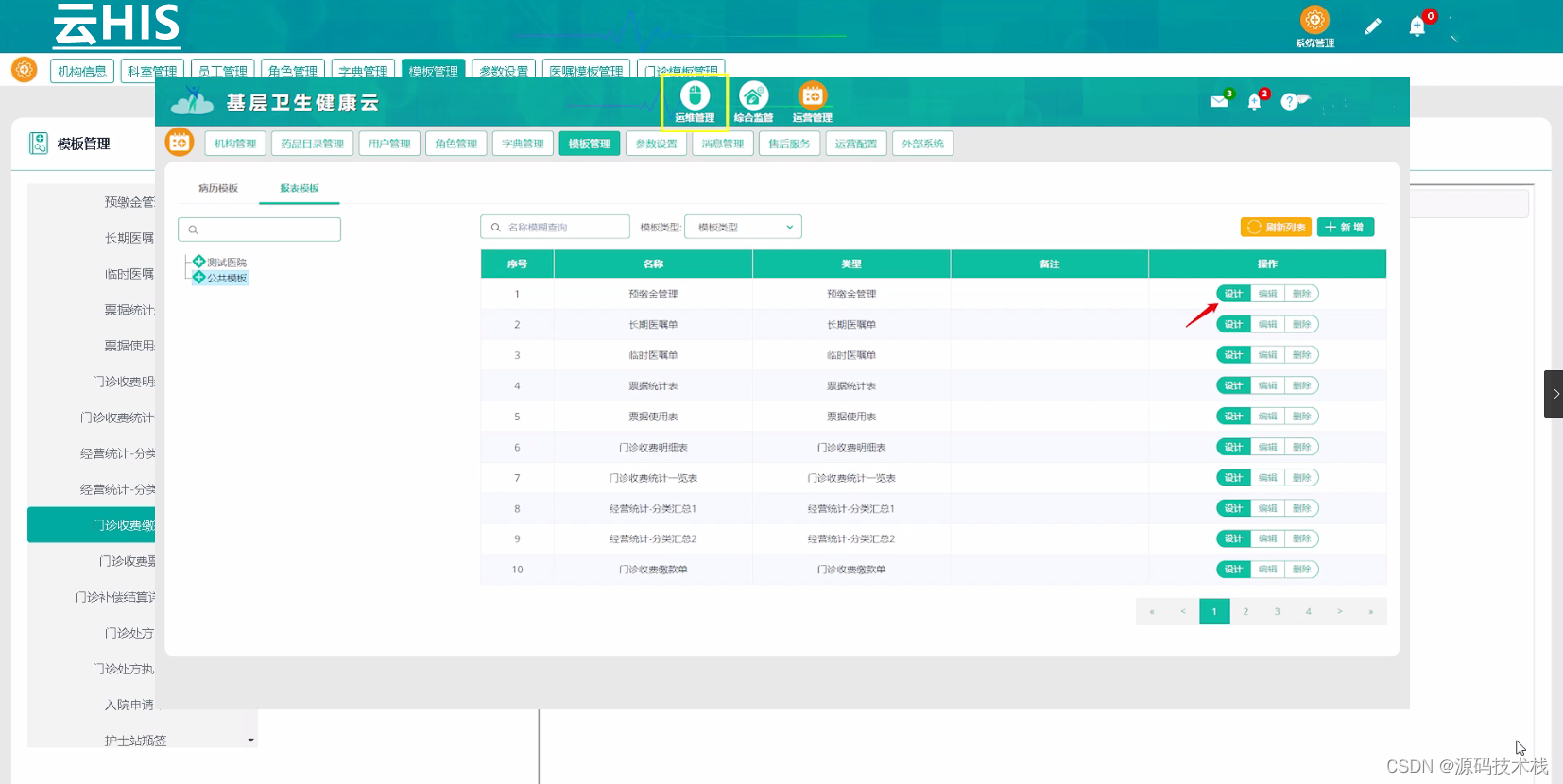Viewport: 1563px width, 784px height.
Task: Click the pencil edit icon in 云HIS header
Action: pyautogui.click(x=1372, y=26)
